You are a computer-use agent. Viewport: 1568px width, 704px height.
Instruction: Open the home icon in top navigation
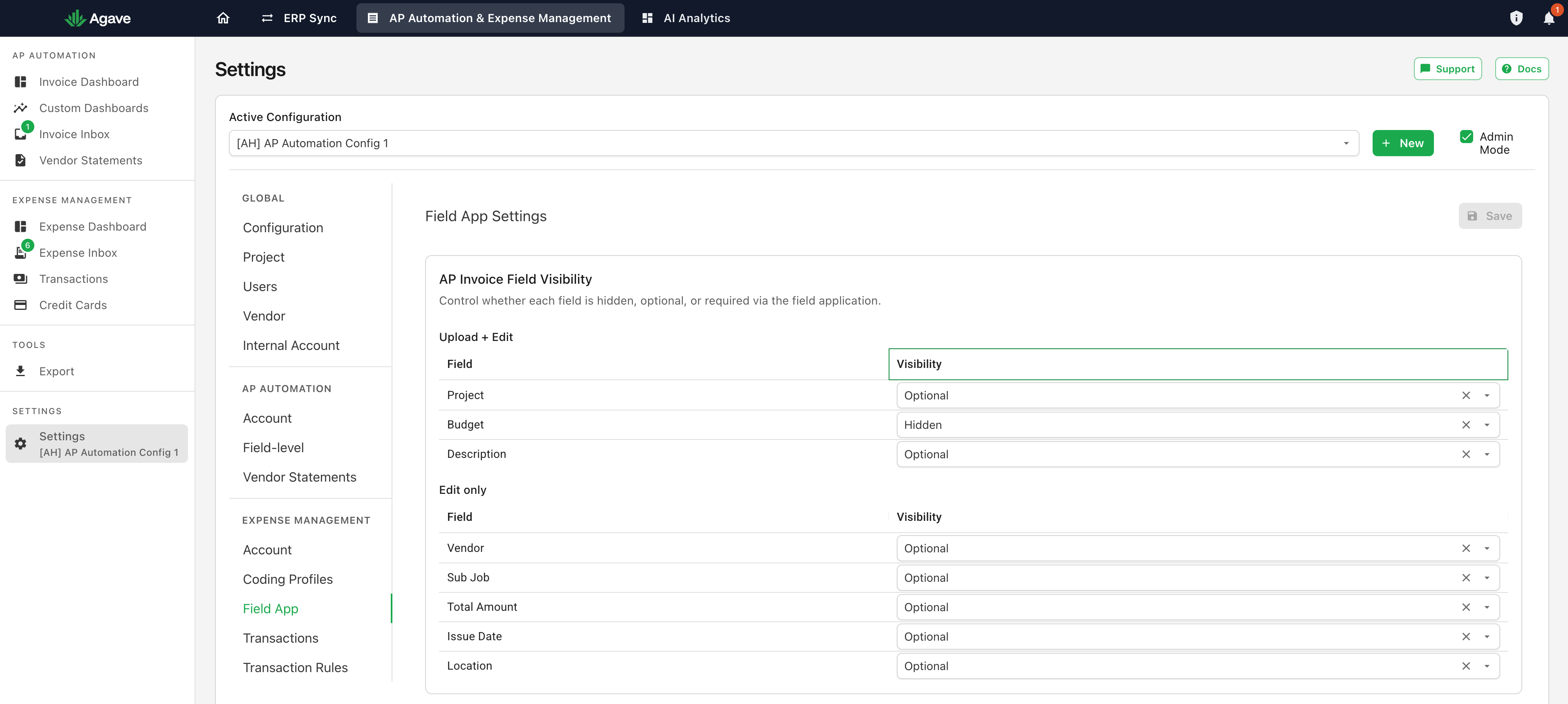click(x=223, y=18)
